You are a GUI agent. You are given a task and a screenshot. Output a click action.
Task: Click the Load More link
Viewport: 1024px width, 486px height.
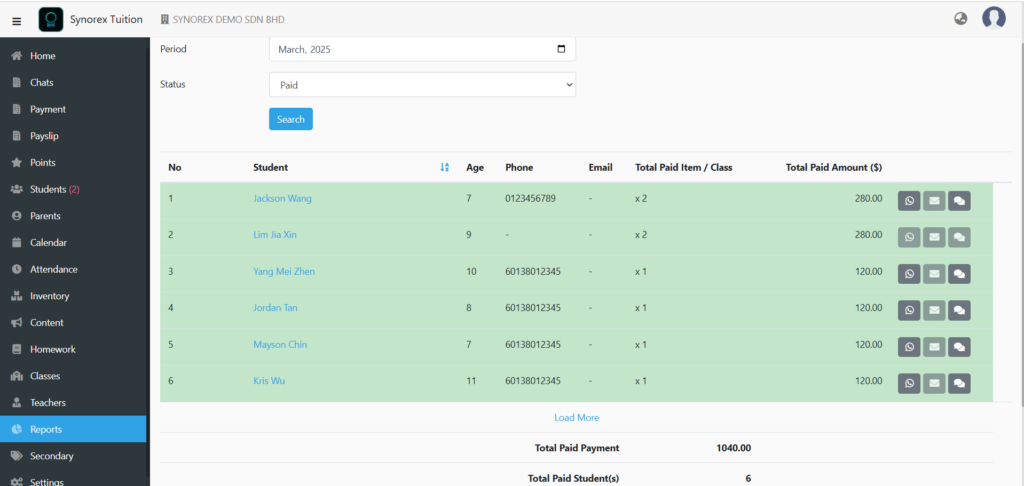pos(577,417)
